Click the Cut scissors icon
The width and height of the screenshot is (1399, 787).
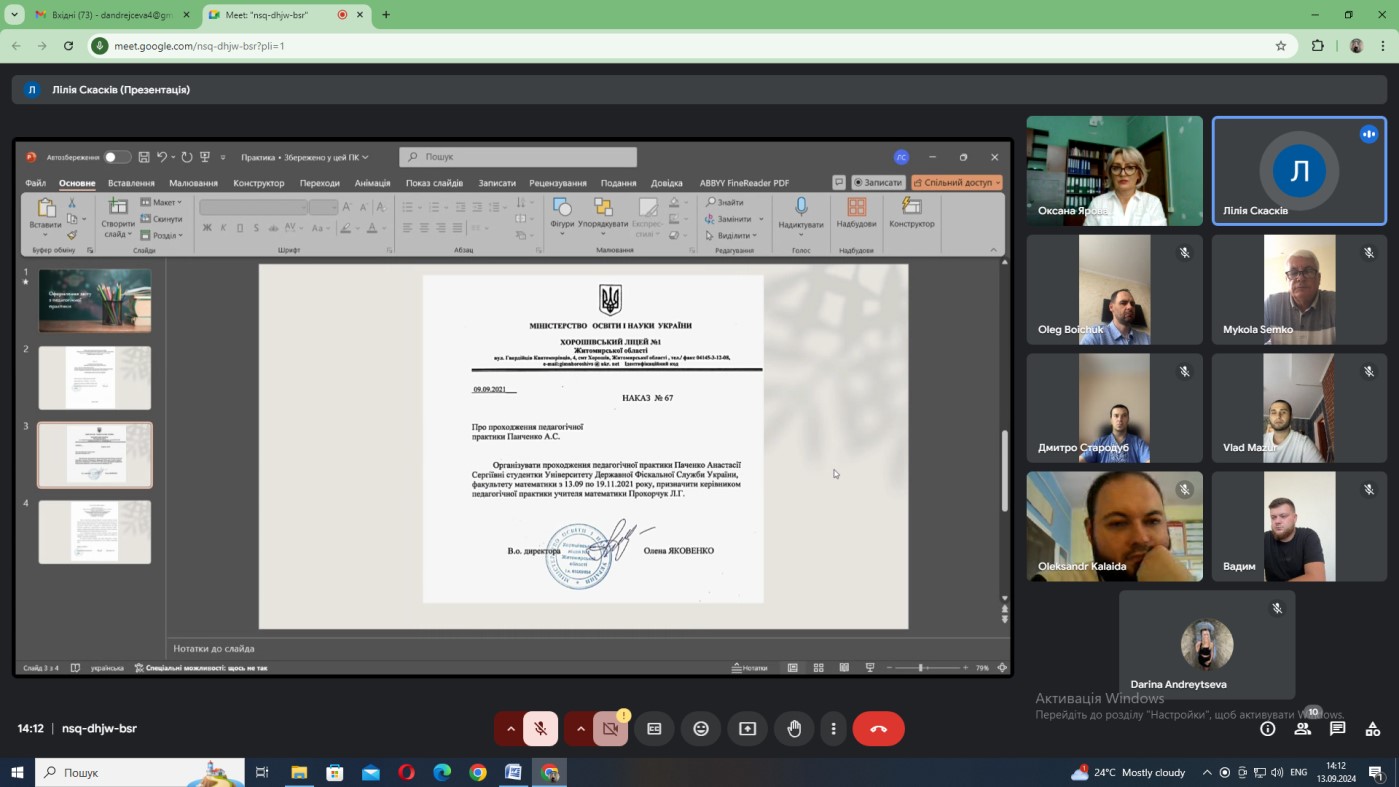[x=72, y=203]
